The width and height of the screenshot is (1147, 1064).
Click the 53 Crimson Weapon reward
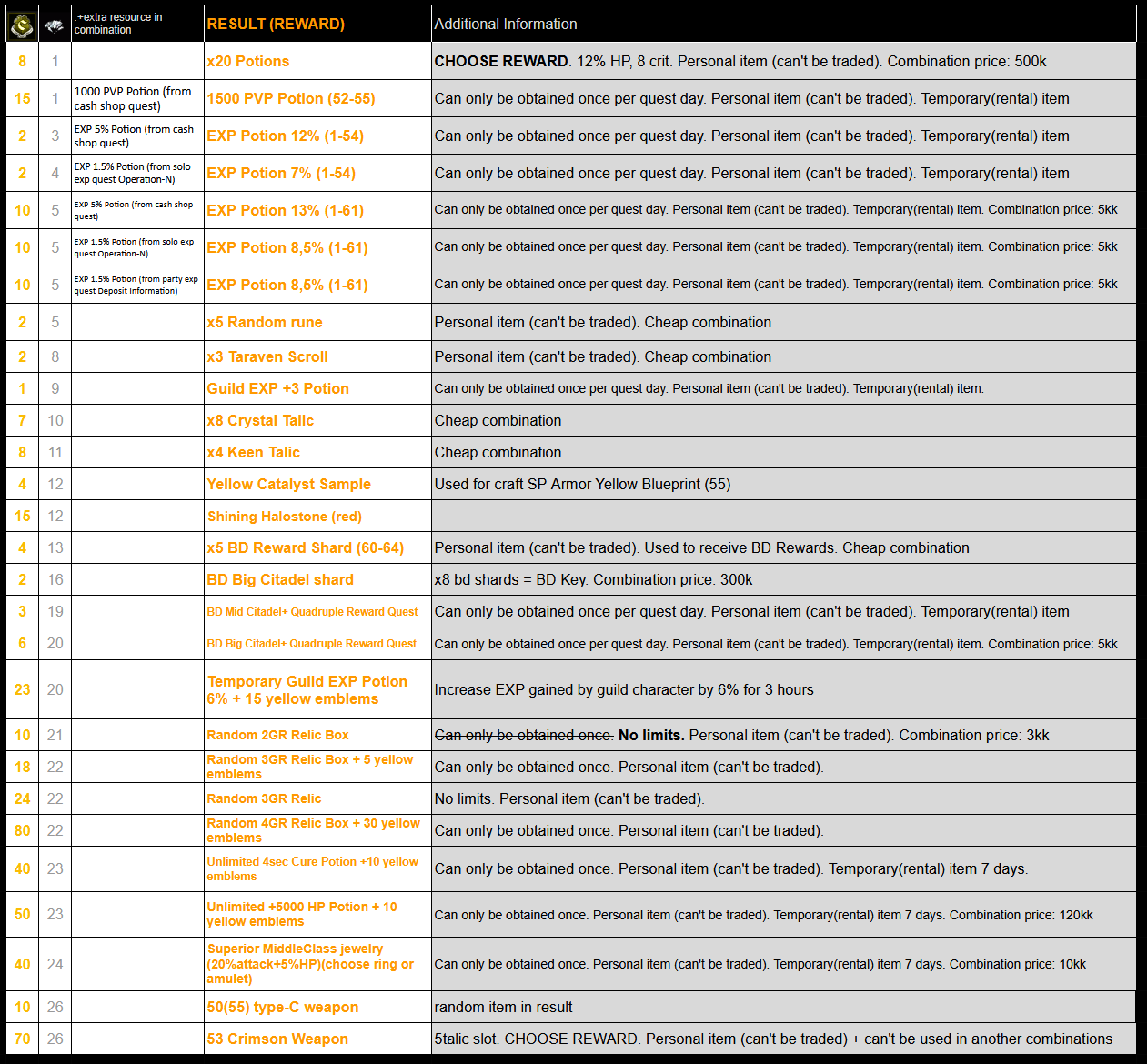pos(277,1039)
